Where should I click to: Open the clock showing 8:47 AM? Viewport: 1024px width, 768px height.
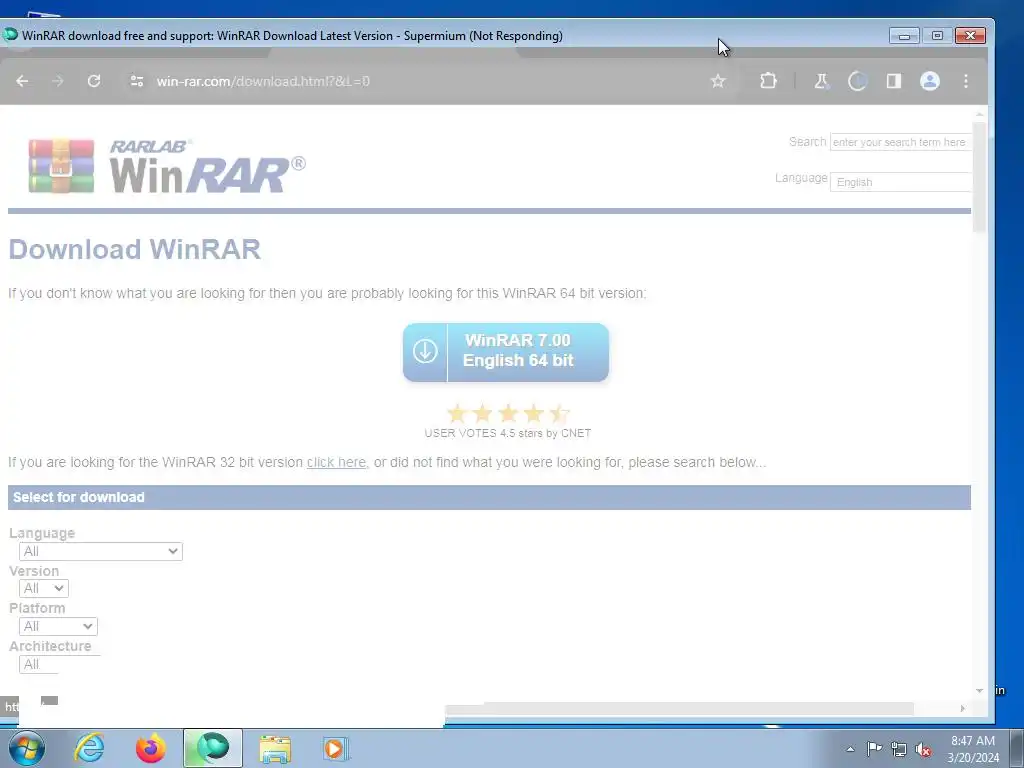pyautogui.click(x=972, y=749)
